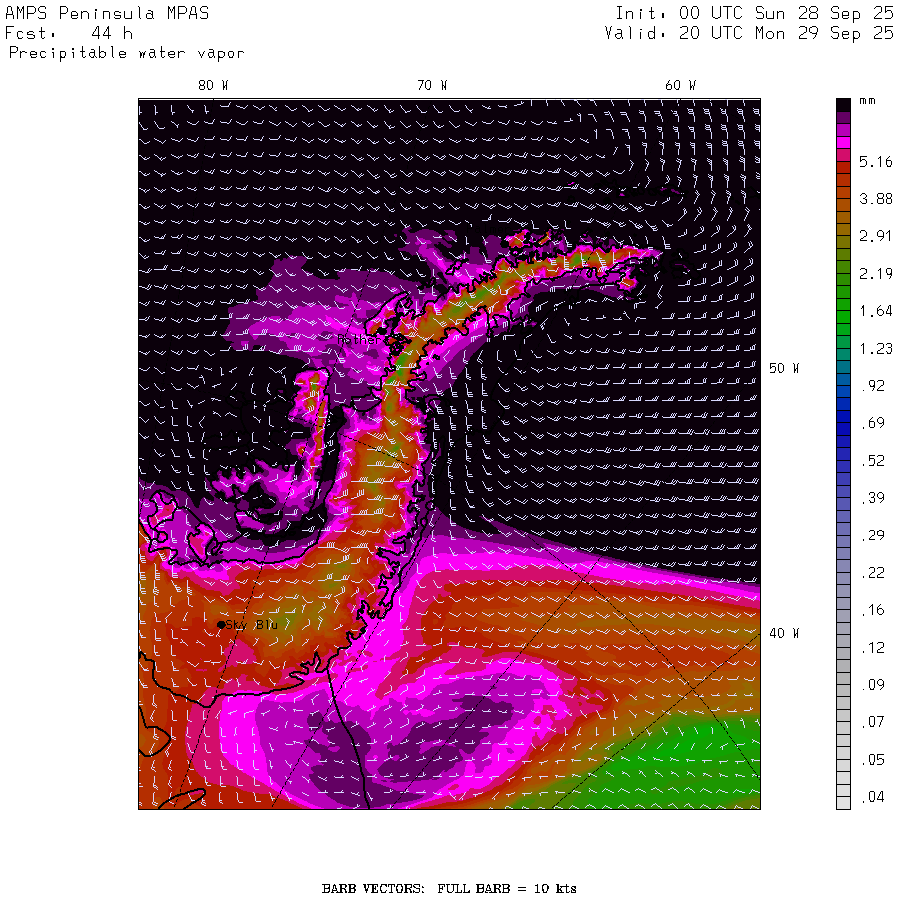
Task: Click the .52 colorbar value
Action: pos(873,460)
